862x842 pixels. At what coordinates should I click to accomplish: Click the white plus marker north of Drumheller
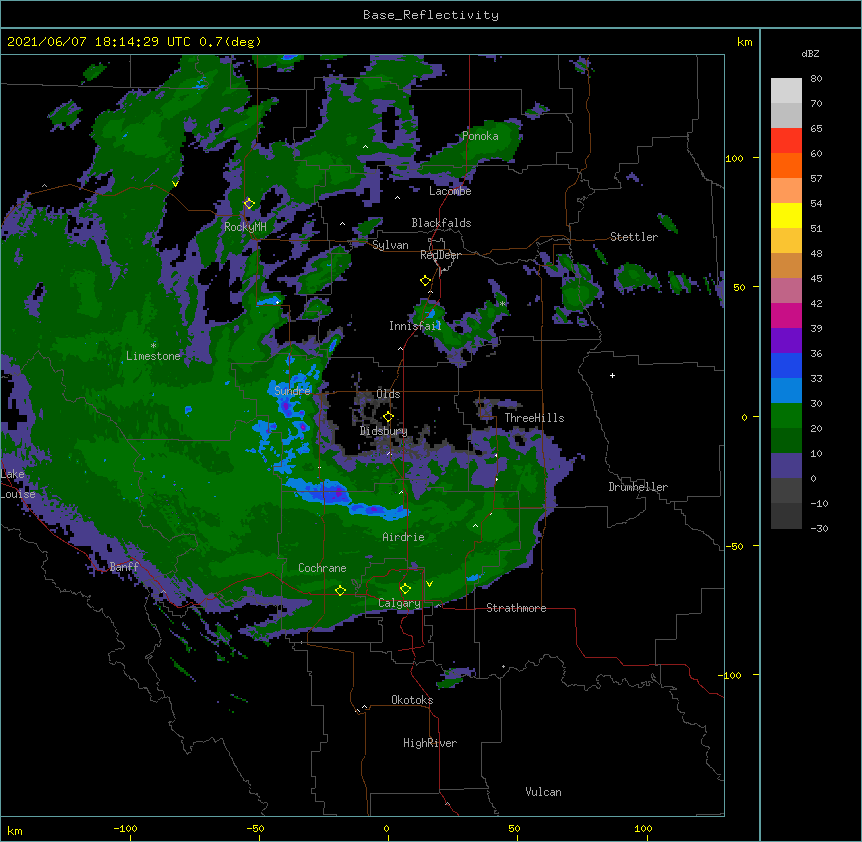pyautogui.click(x=612, y=375)
